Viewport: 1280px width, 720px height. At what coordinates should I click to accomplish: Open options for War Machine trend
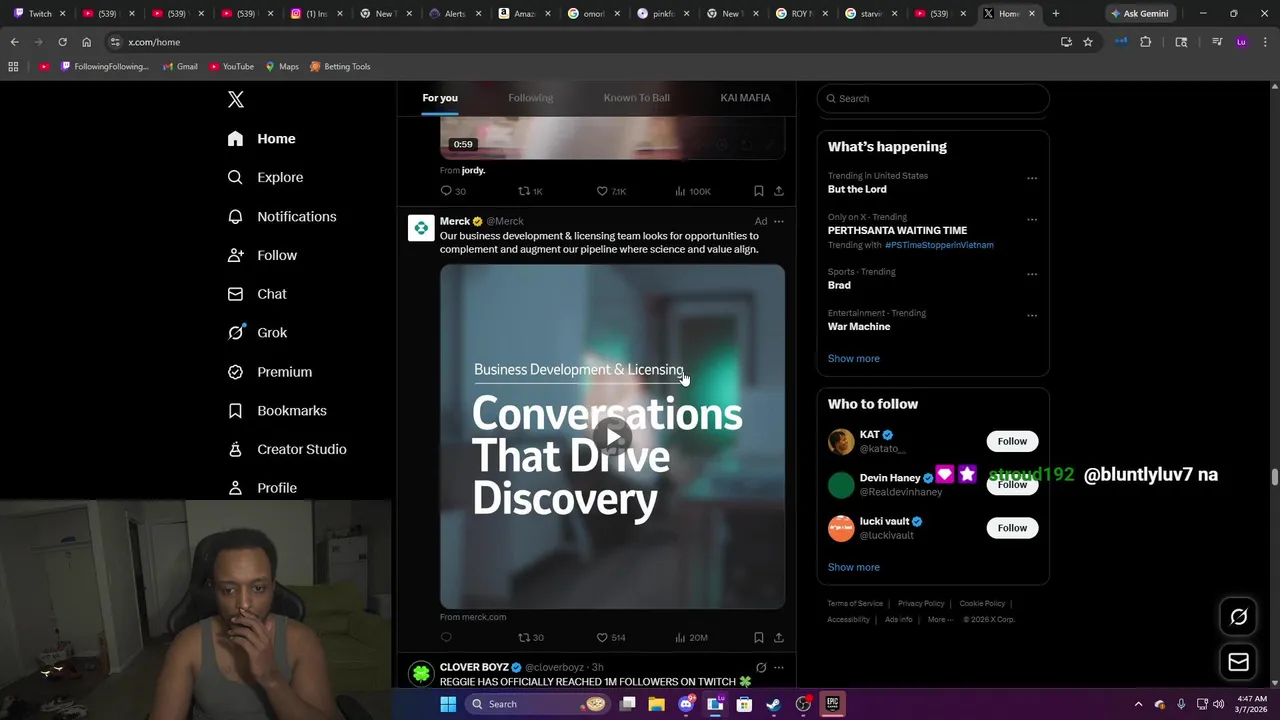(x=1032, y=316)
